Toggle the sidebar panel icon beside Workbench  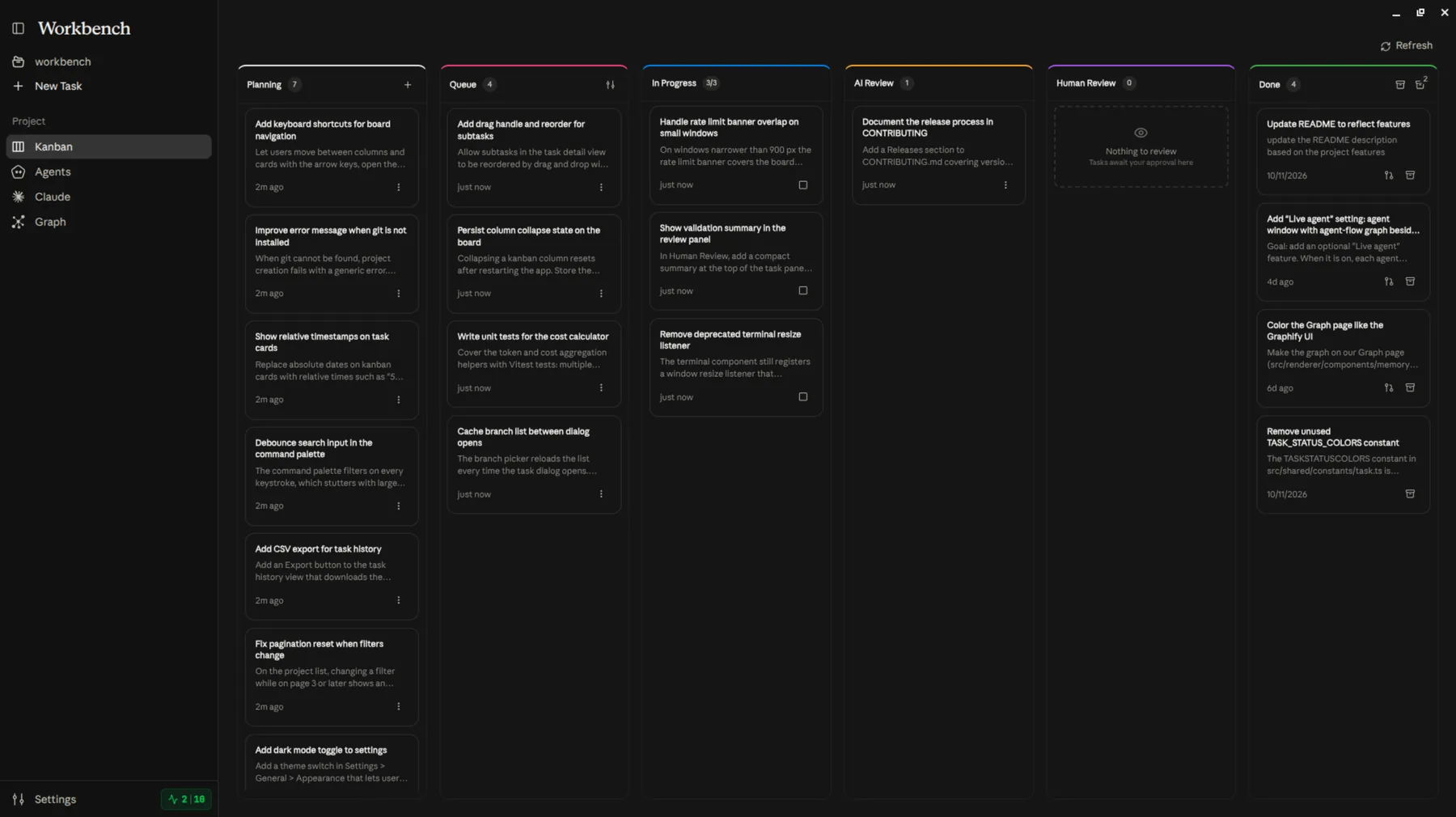[18, 28]
